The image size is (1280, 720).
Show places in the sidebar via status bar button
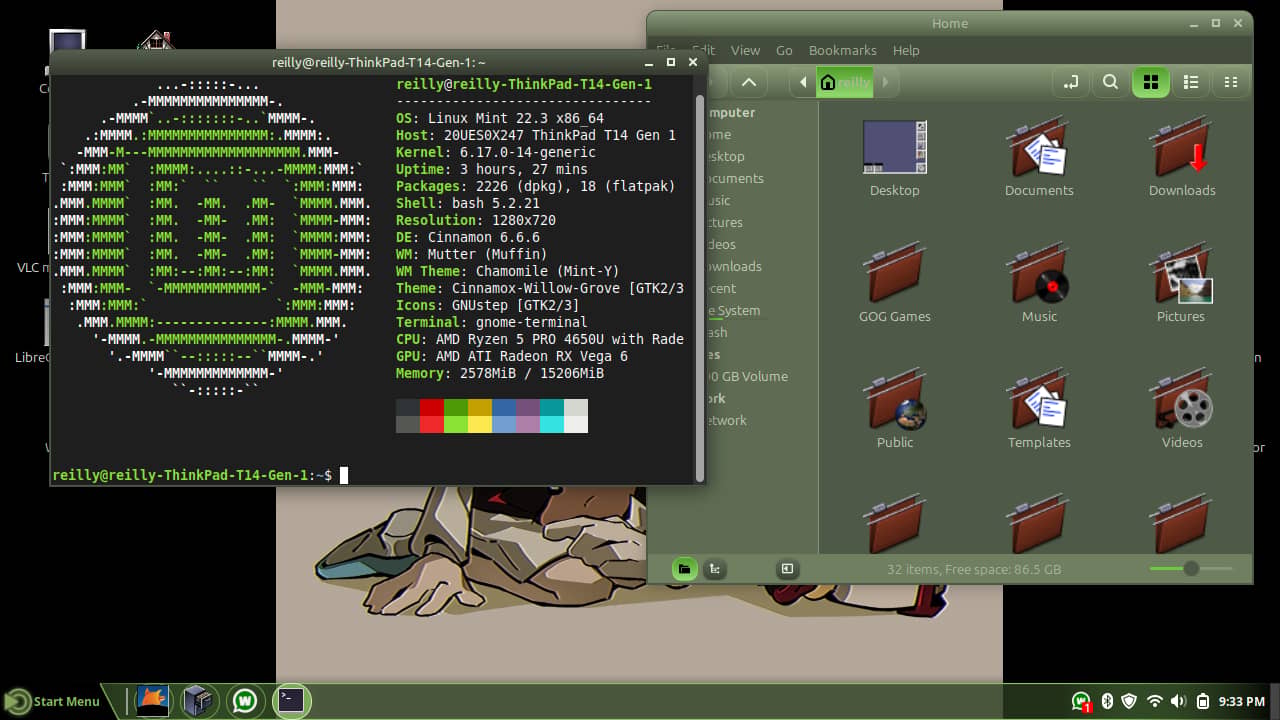click(x=685, y=569)
